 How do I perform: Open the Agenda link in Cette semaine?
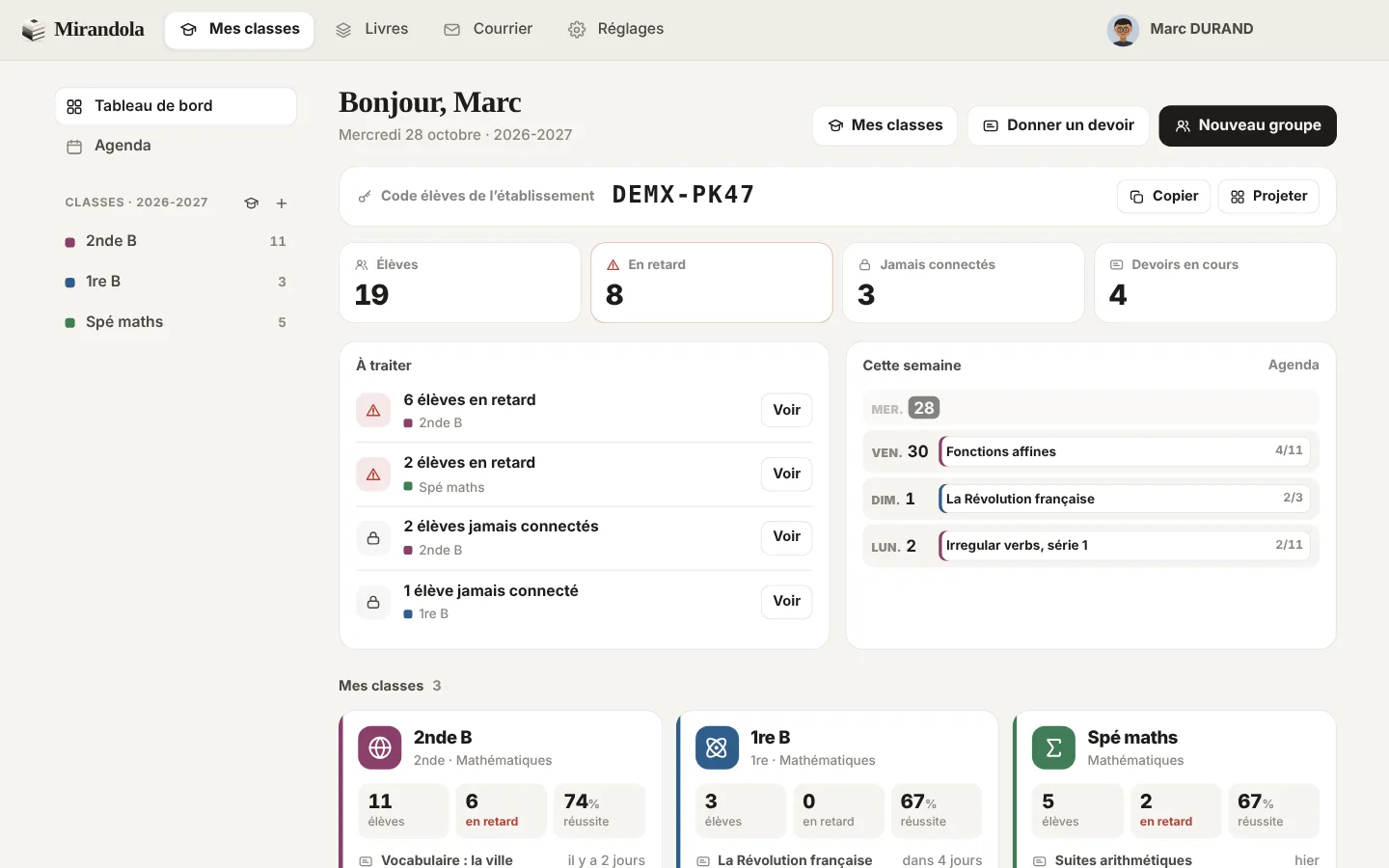click(1294, 366)
